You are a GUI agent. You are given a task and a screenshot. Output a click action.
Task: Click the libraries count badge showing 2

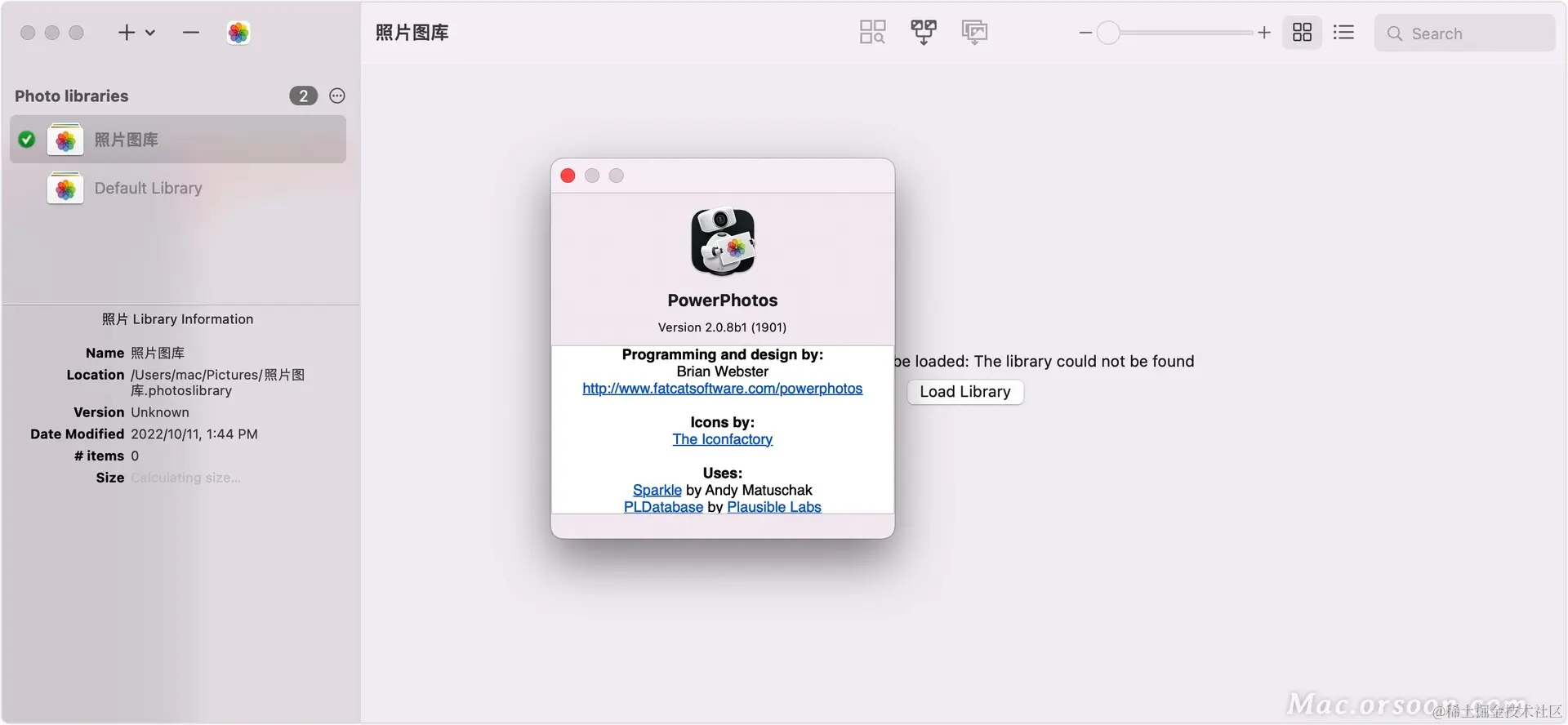303,96
